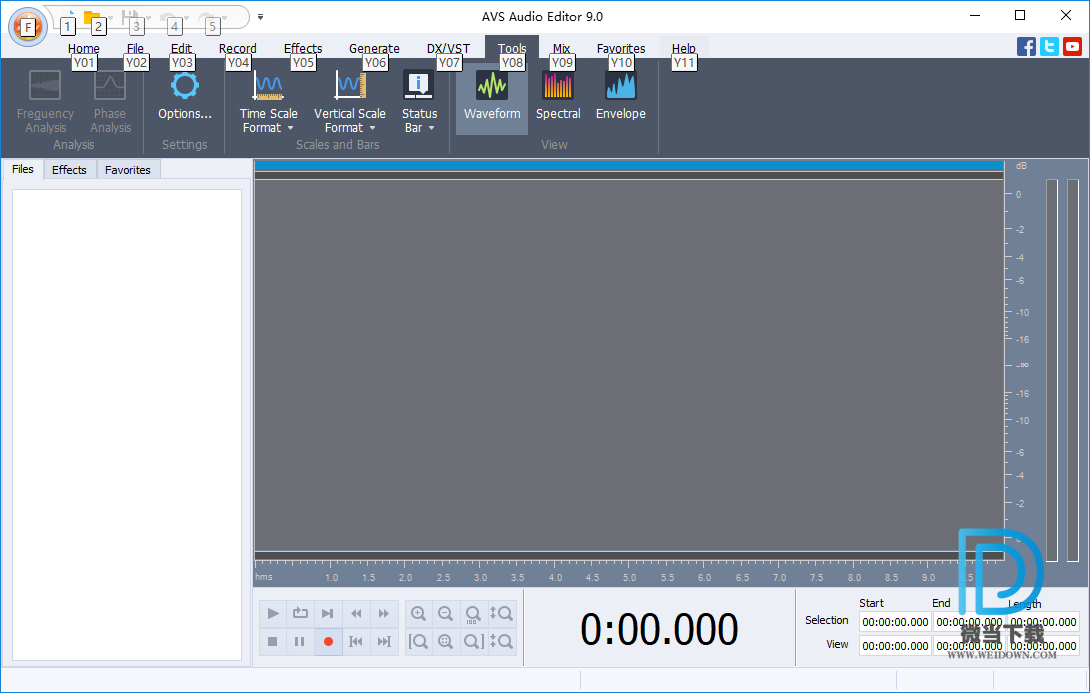1090x693 pixels.
Task: Switch to Favorites side panel tab
Action: click(128, 170)
